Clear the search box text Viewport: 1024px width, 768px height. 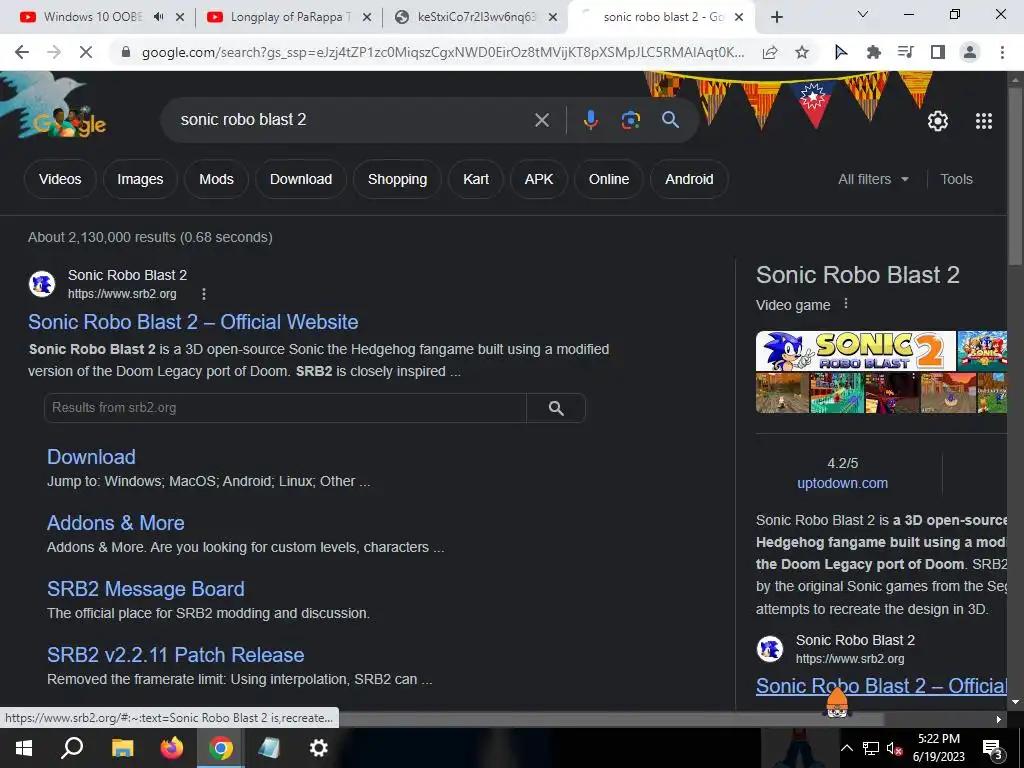[x=542, y=120]
